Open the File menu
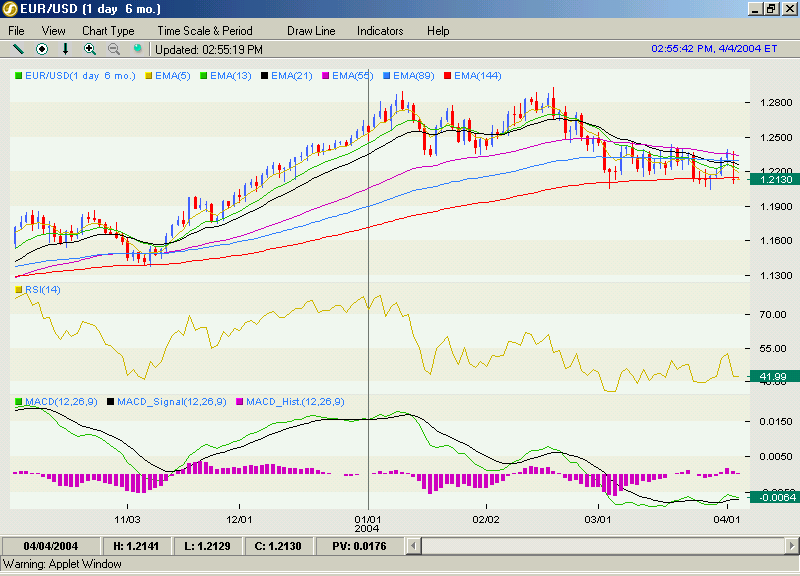The image size is (800, 576). pyautogui.click(x=17, y=31)
